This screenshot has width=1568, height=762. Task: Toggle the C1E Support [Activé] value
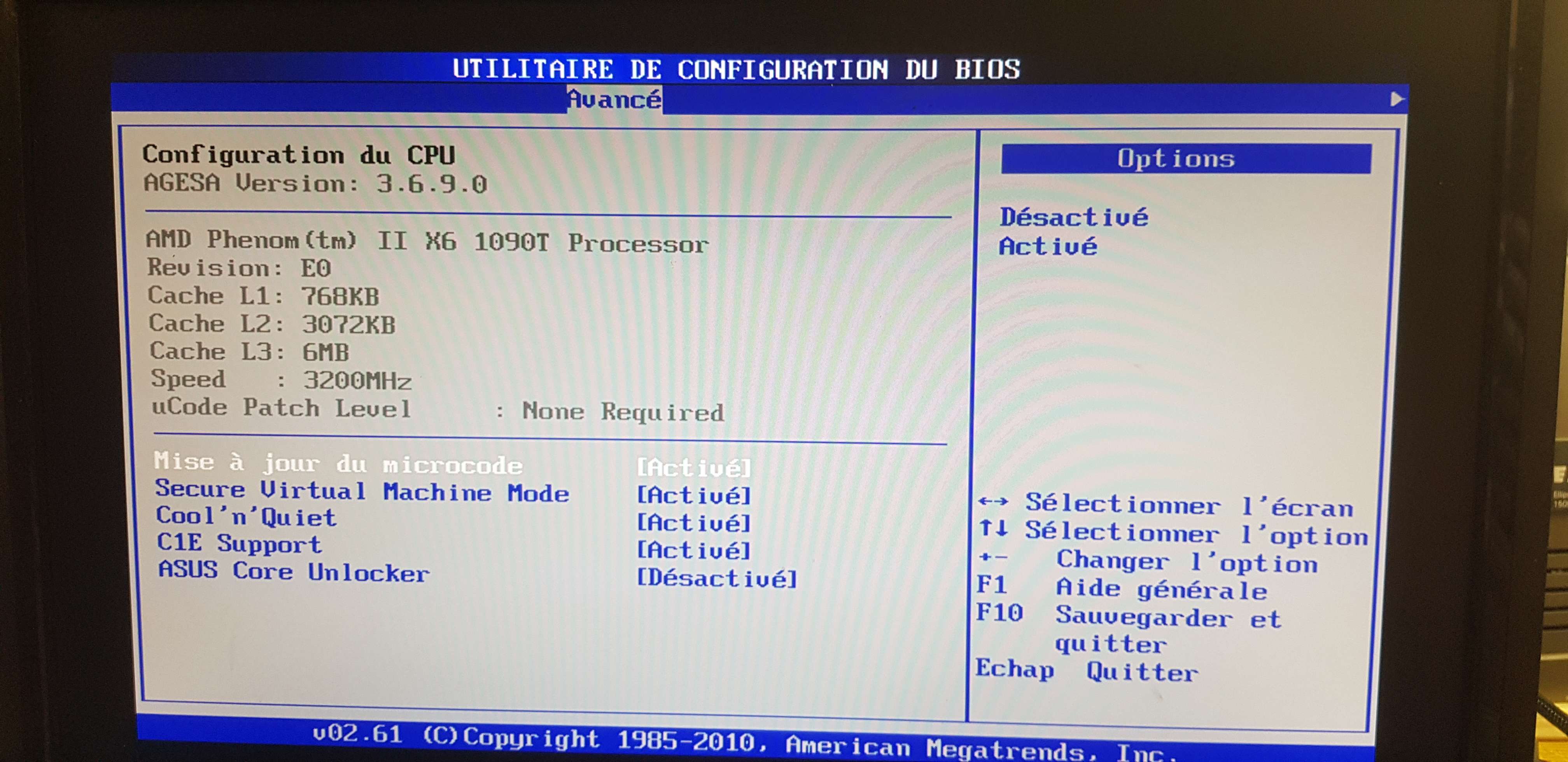[x=694, y=550]
